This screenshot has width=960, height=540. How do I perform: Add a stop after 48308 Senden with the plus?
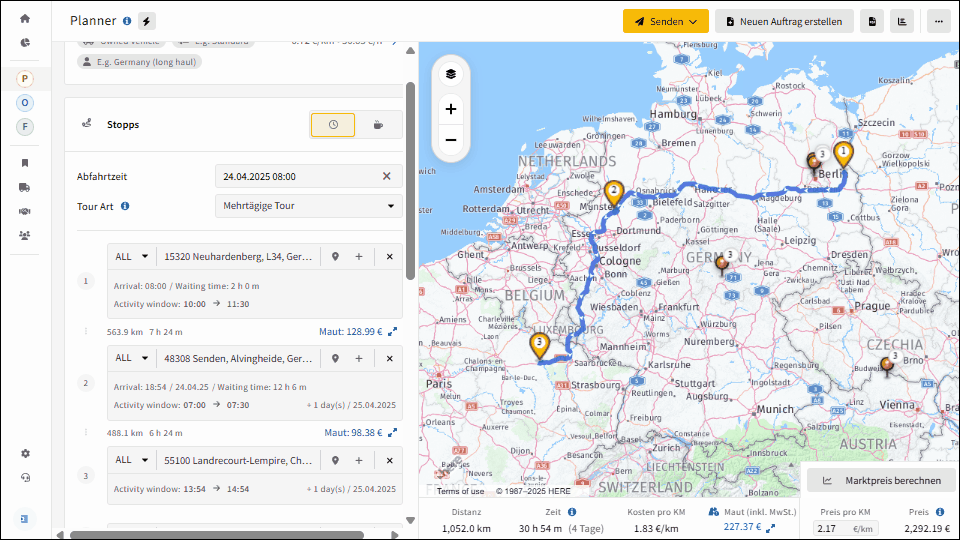[x=359, y=358]
